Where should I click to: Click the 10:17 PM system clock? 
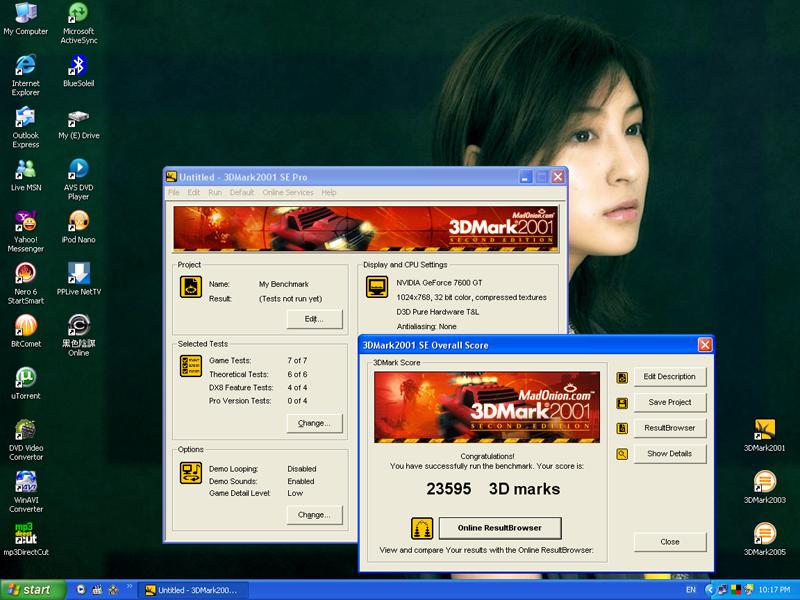coord(774,590)
